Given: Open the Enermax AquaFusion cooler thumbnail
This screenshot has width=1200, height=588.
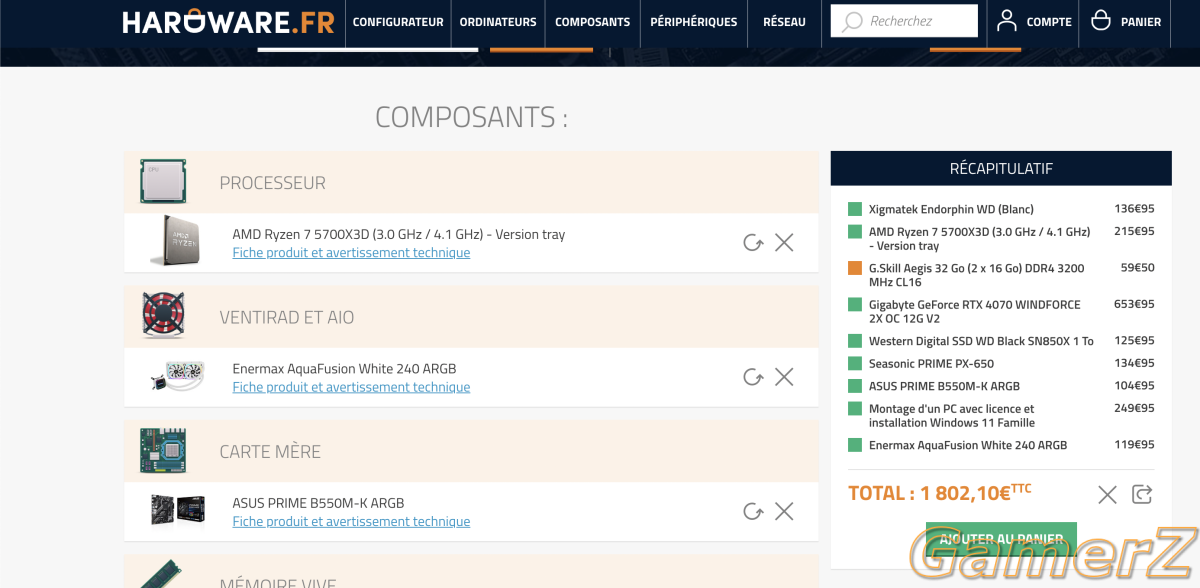Looking at the screenshot, I should click(x=178, y=377).
